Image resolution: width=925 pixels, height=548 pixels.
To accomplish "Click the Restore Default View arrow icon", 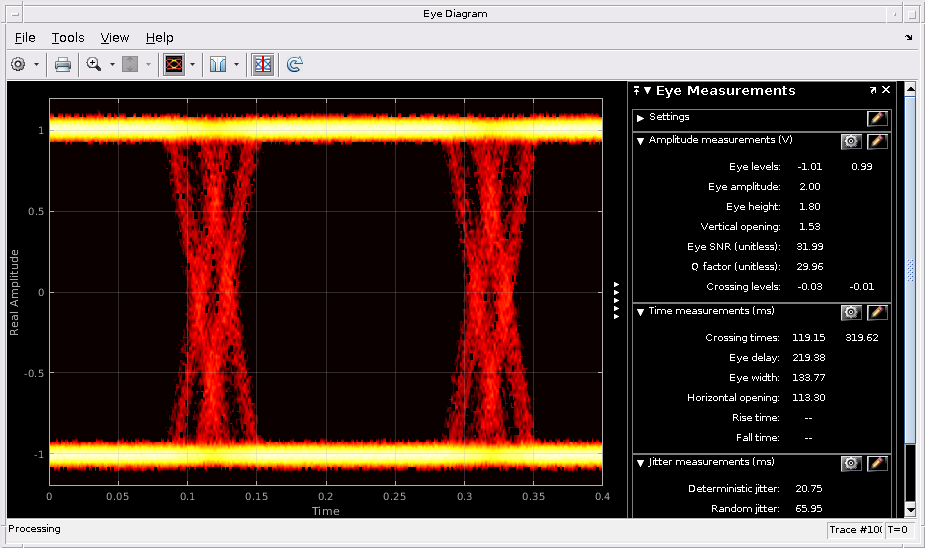I will tap(294, 64).
